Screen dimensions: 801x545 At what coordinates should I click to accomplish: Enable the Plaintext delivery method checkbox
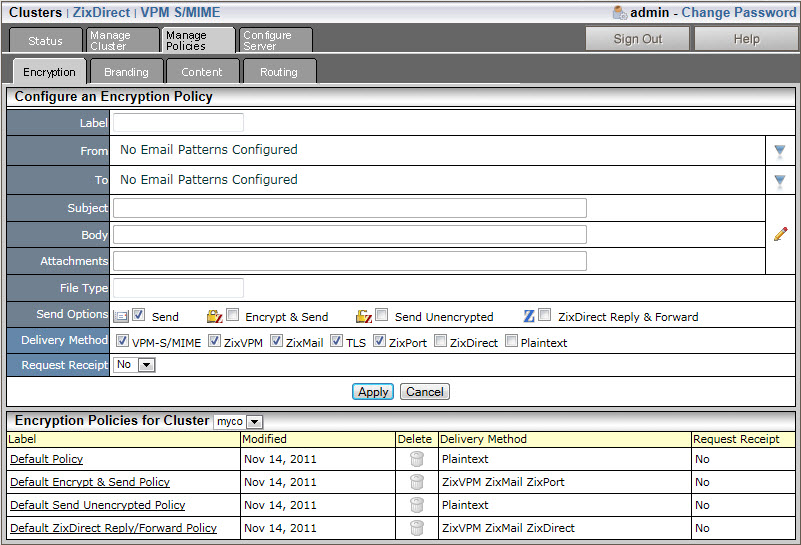511,341
